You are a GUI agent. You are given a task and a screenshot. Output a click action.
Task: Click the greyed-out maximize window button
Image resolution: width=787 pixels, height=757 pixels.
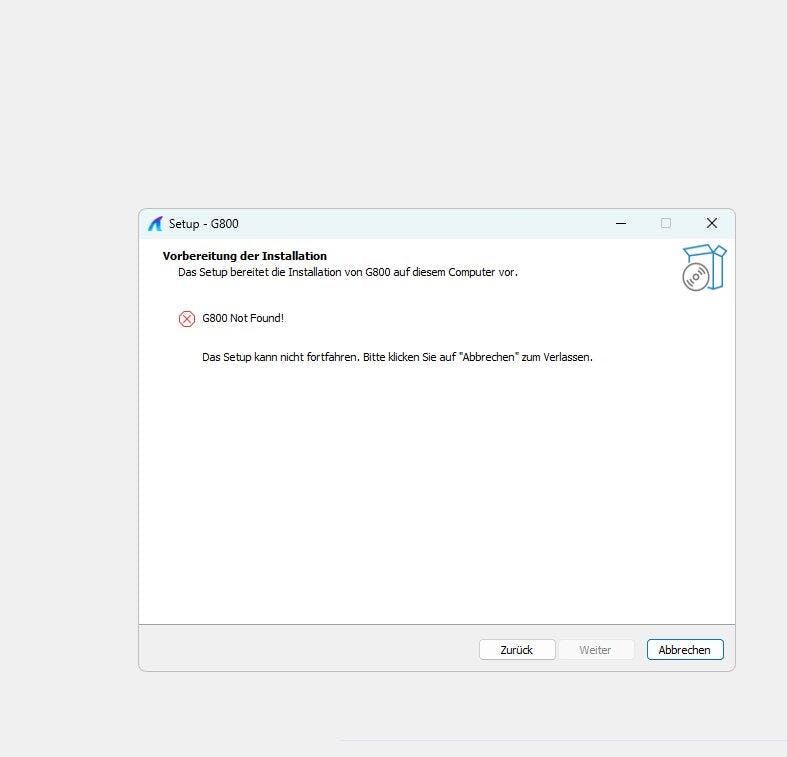click(666, 224)
